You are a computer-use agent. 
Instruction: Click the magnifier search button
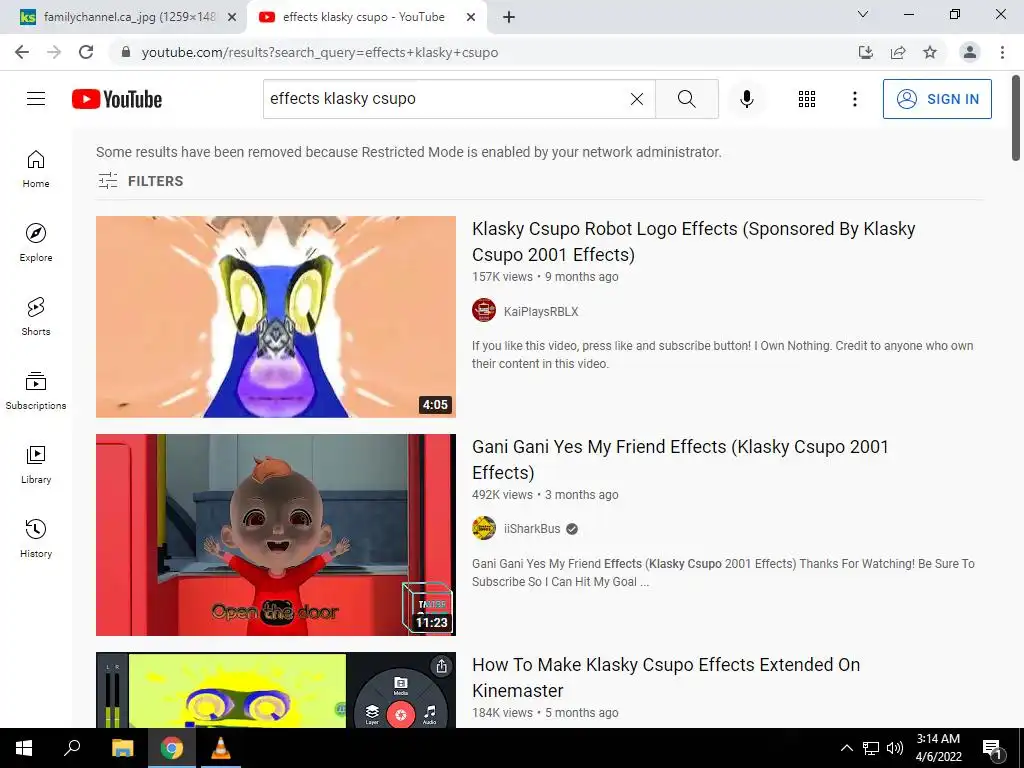[x=686, y=99]
